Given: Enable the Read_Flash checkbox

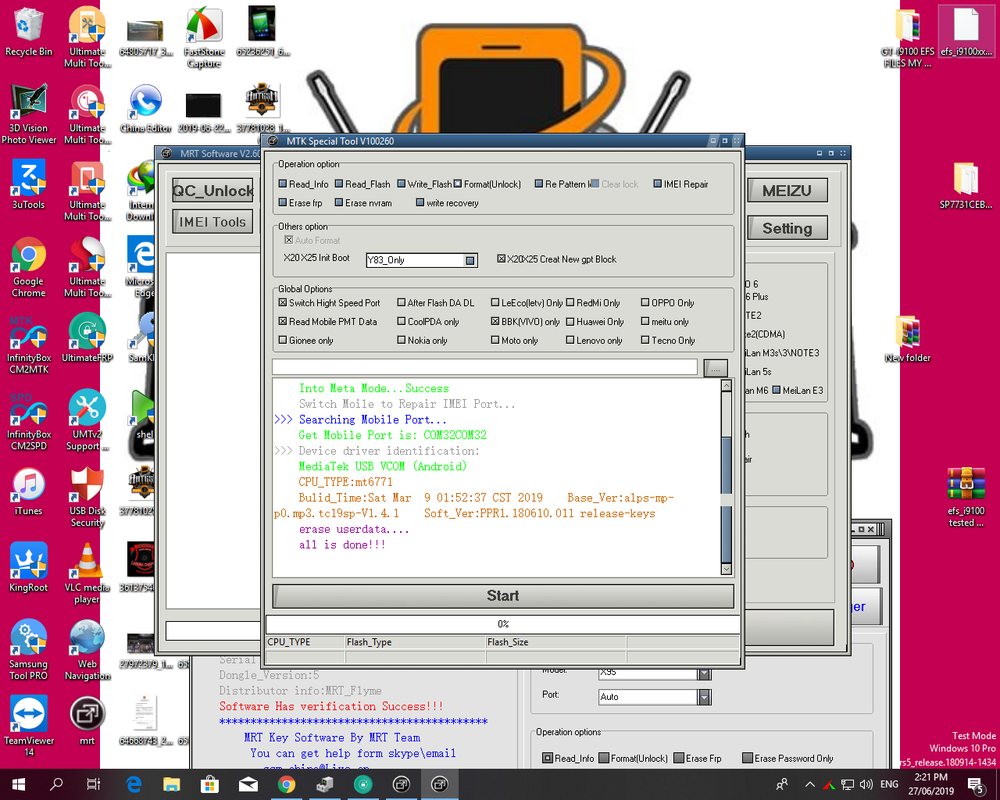Looking at the screenshot, I should tap(339, 184).
